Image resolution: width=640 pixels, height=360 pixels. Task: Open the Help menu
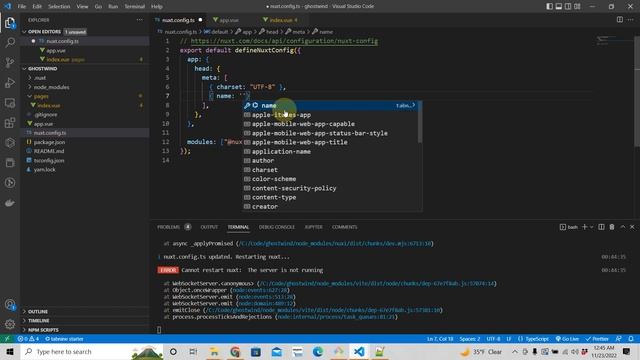[157, 7]
